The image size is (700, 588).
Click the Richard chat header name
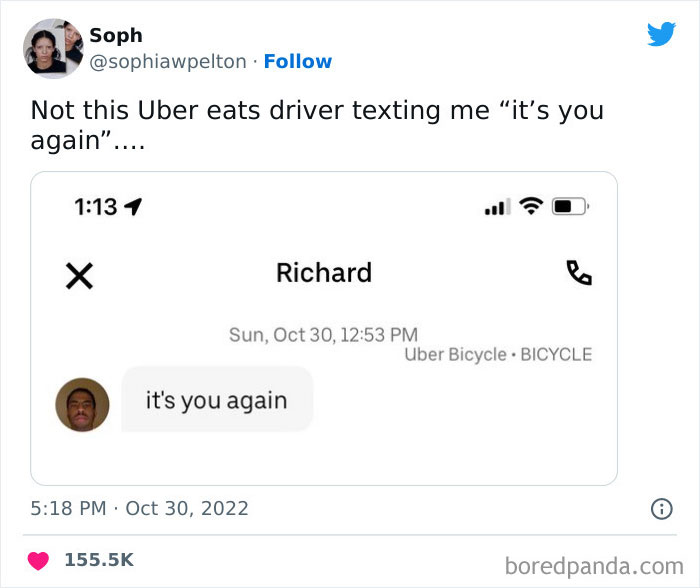[x=324, y=273]
